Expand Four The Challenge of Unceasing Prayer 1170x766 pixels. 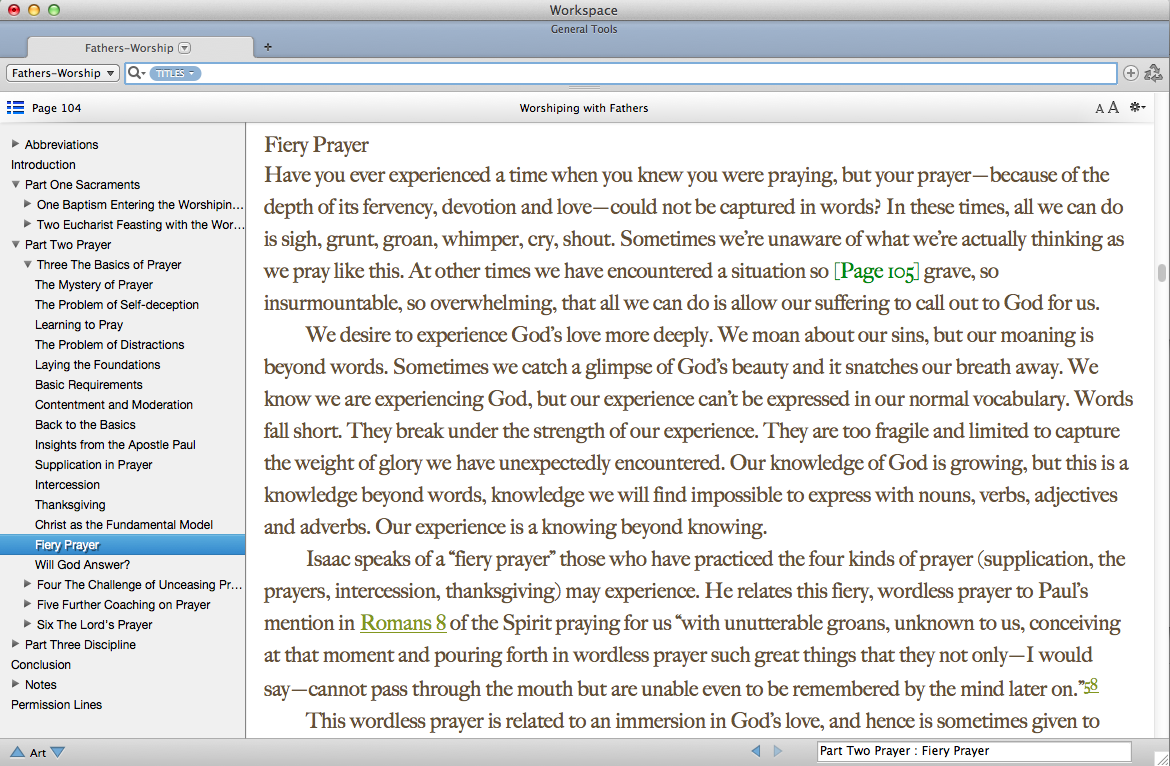(x=28, y=584)
